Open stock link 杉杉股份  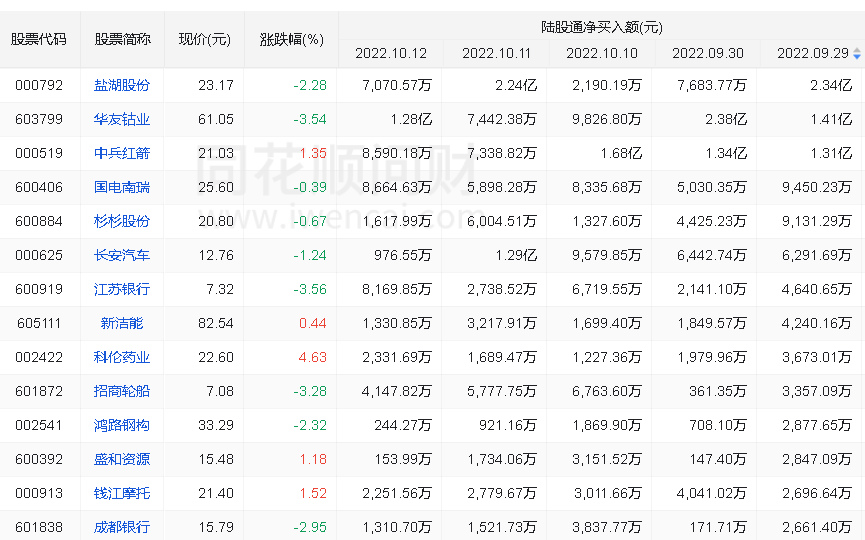pos(122,221)
